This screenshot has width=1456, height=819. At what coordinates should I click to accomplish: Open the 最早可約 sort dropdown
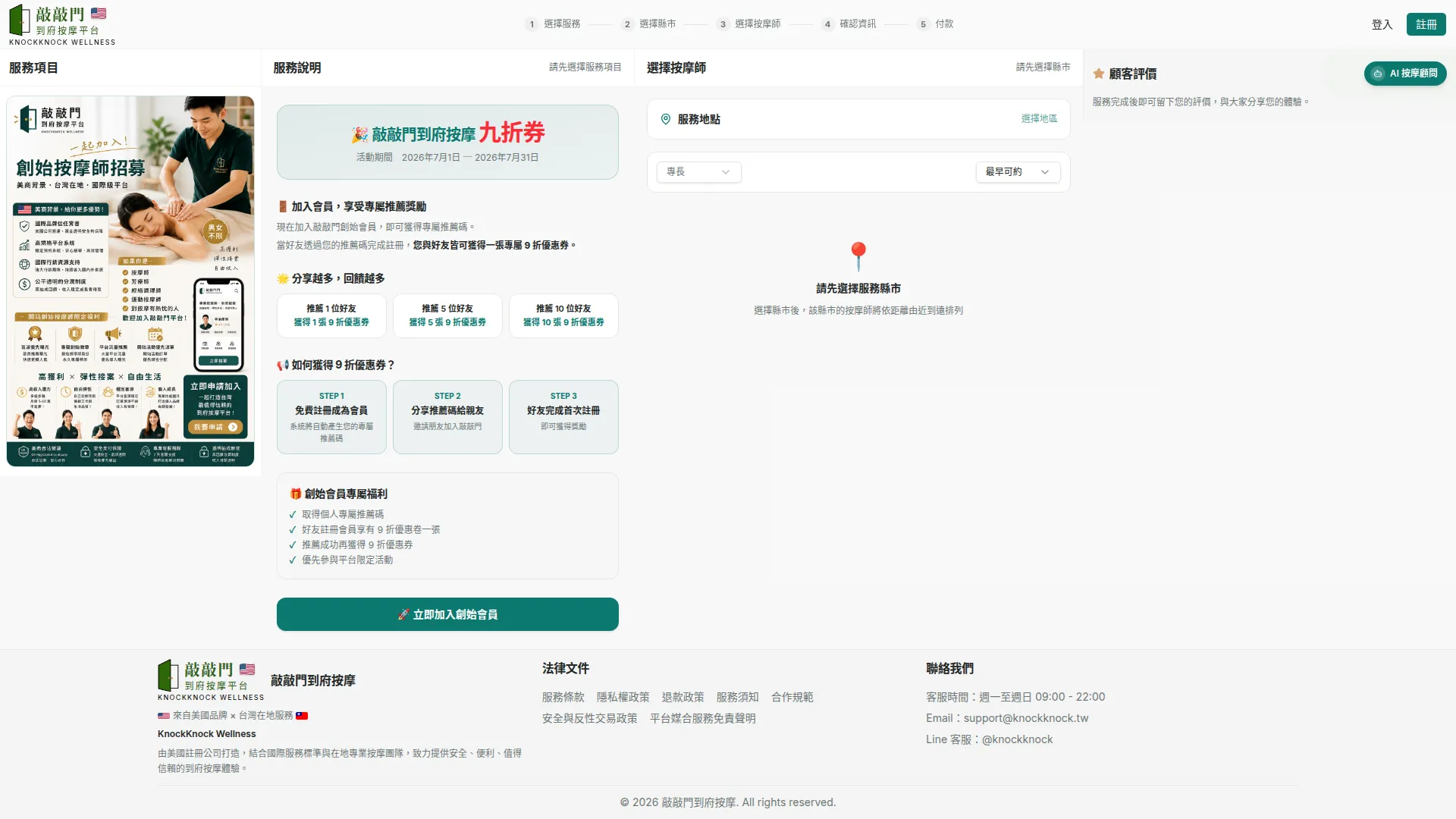tap(1018, 172)
